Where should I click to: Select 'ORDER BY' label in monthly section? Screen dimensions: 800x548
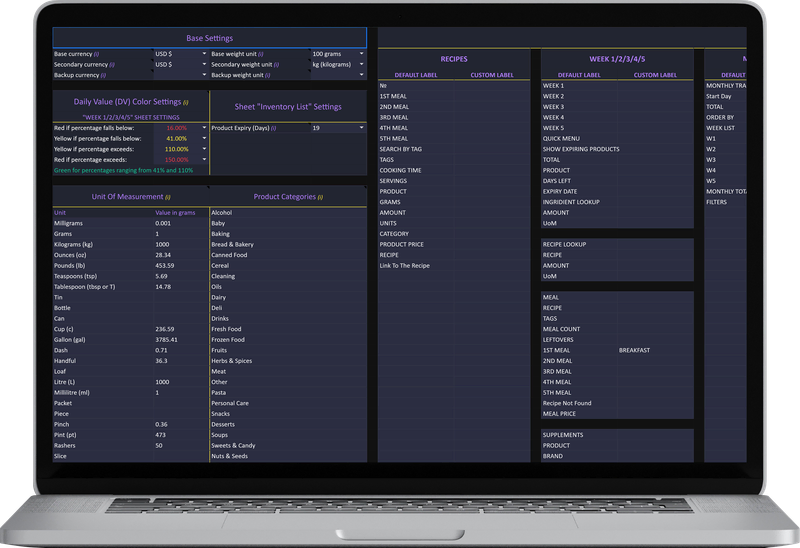pyautogui.click(x=720, y=117)
